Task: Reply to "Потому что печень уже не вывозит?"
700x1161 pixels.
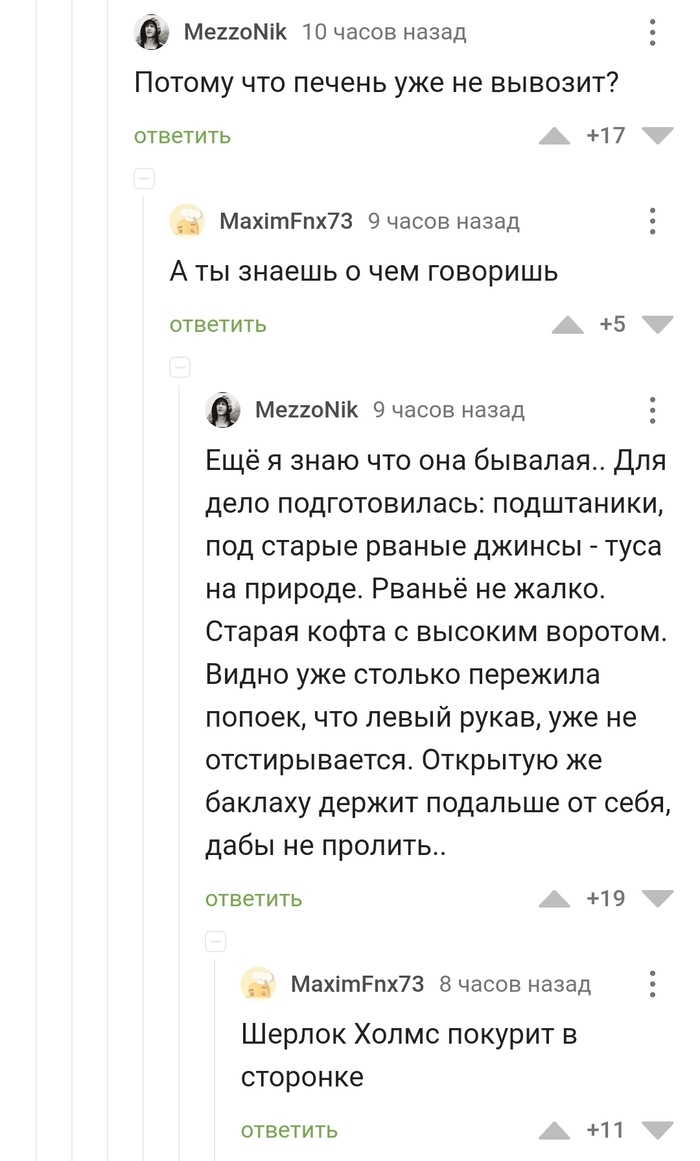Action: pos(182,136)
